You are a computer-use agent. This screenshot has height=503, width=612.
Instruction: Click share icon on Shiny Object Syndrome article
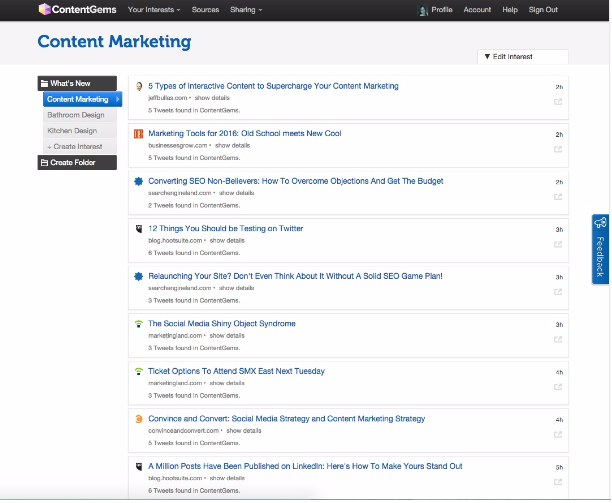tap(558, 340)
